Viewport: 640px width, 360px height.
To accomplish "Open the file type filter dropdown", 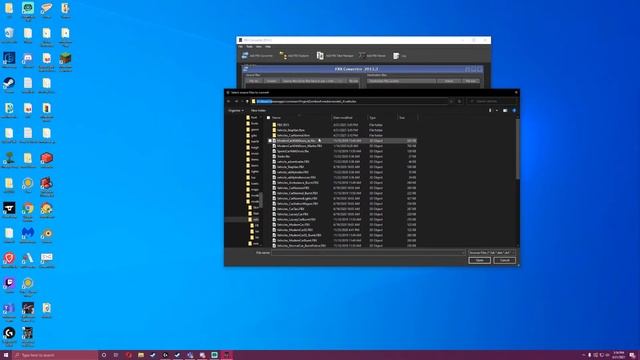I will (x=491, y=253).
